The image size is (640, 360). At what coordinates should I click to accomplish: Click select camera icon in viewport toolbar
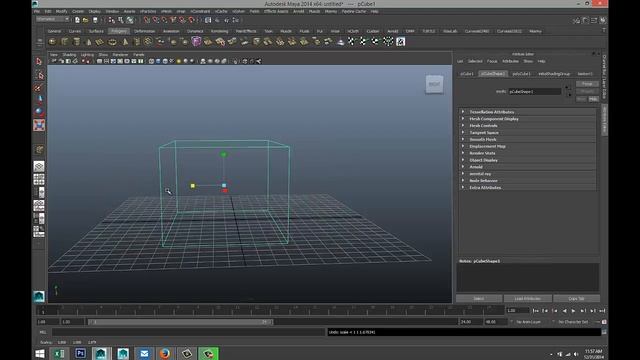(x=54, y=61)
